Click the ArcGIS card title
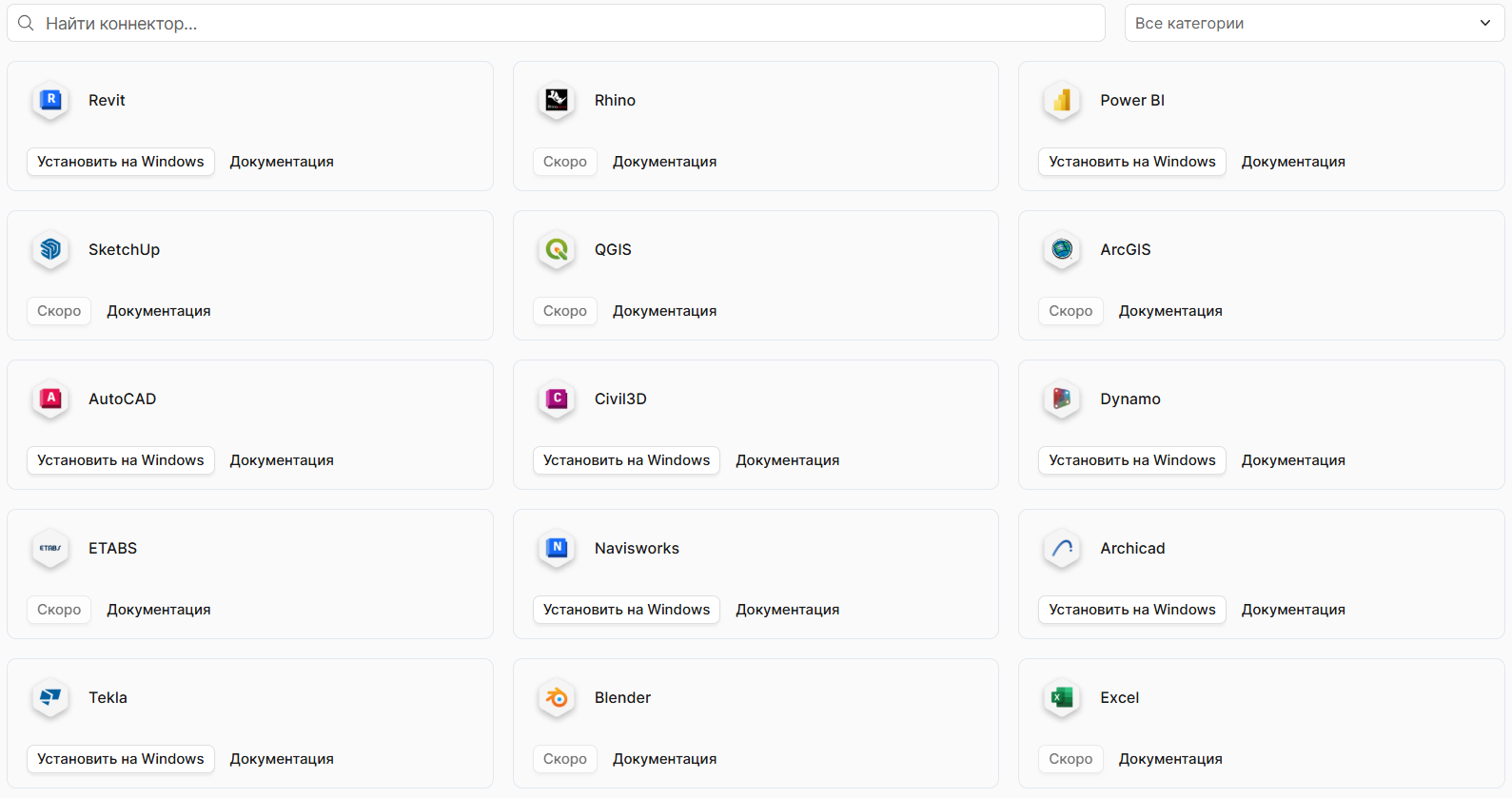Viewport: 1512px width, 798px height. click(x=1126, y=249)
